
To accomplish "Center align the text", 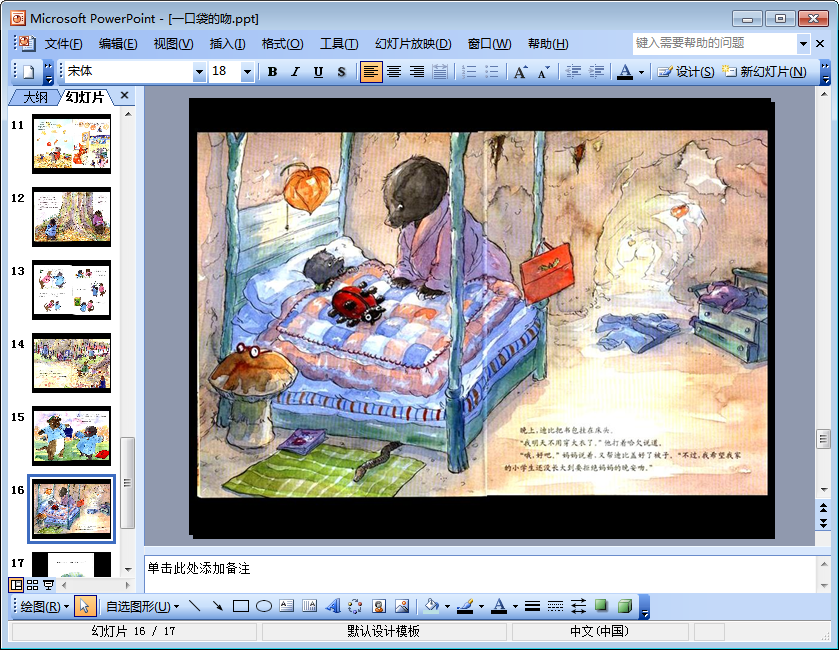I will coord(394,72).
